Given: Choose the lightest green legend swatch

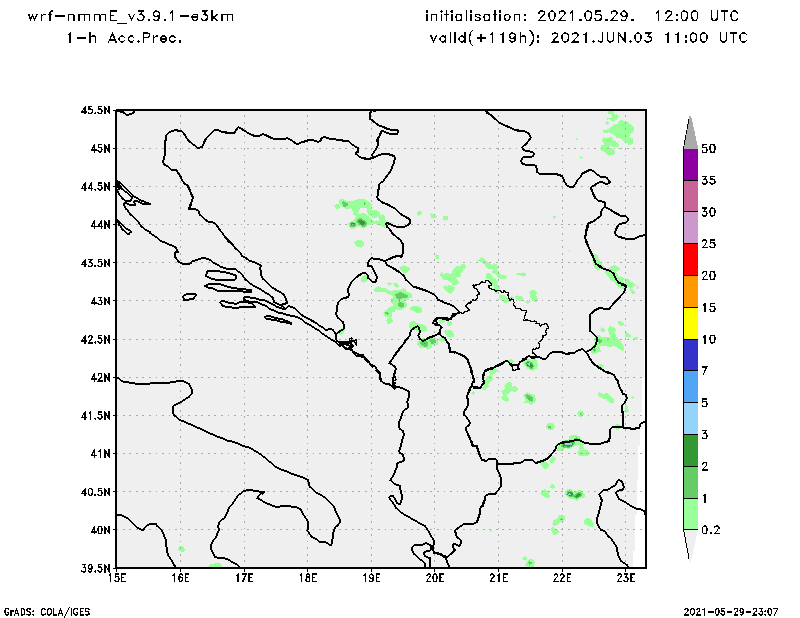Looking at the screenshot, I should click(689, 513).
